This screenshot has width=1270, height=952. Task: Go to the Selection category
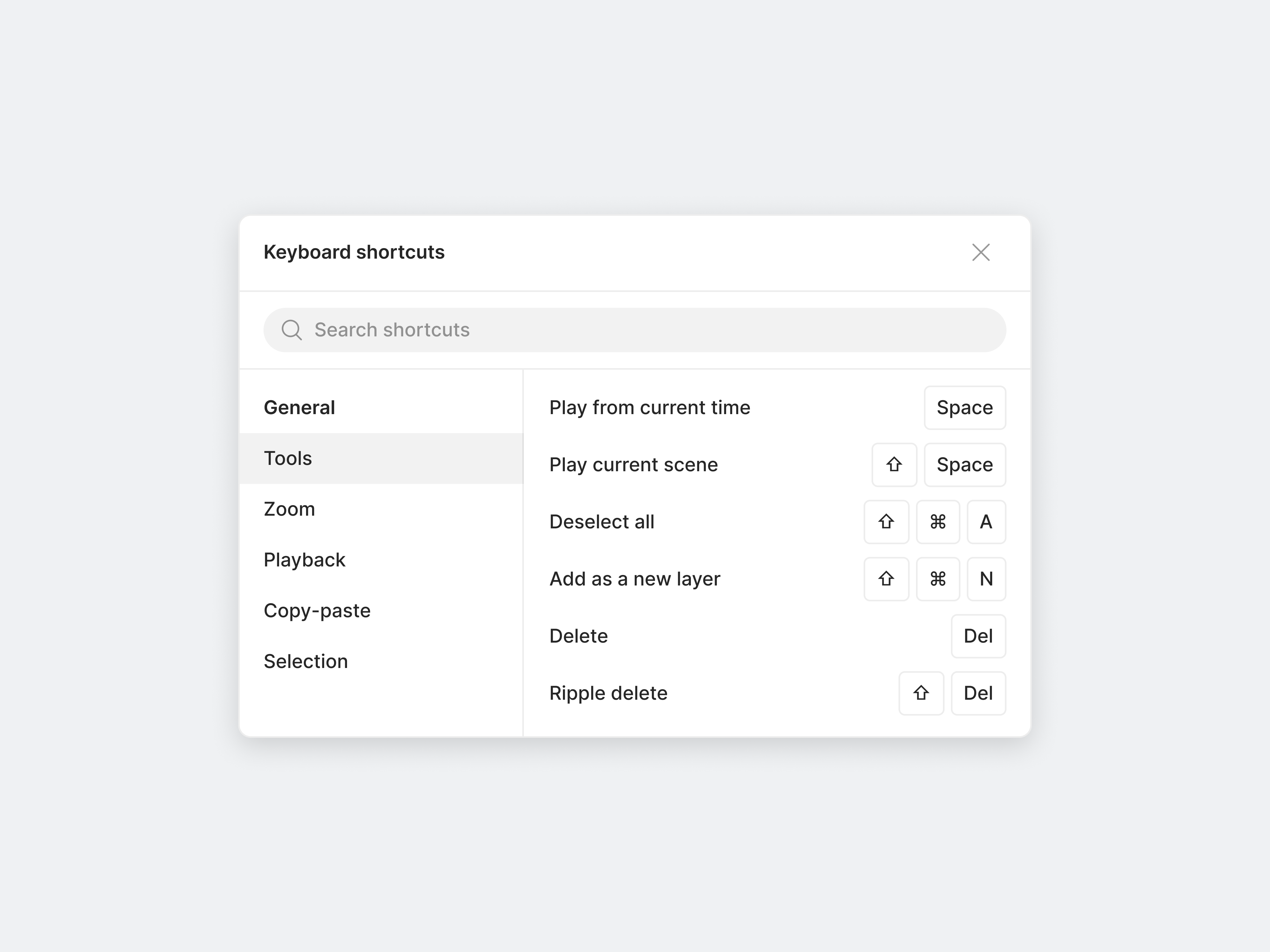tap(381, 662)
